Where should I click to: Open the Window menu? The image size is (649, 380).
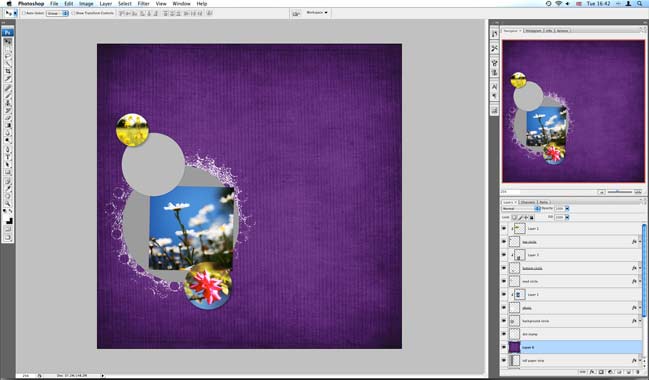click(181, 4)
